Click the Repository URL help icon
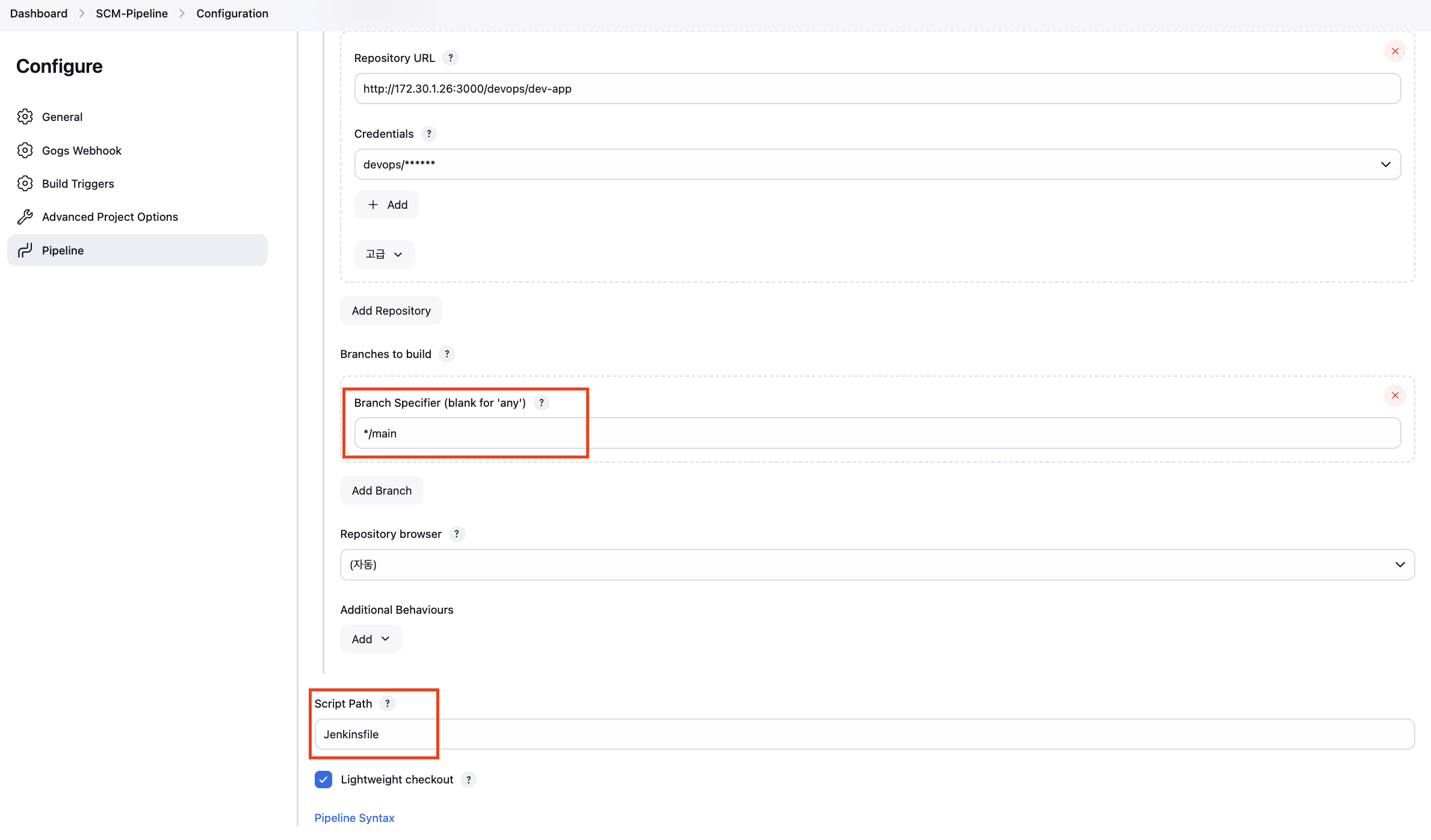The image size is (1431, 840). click(450, 58)
